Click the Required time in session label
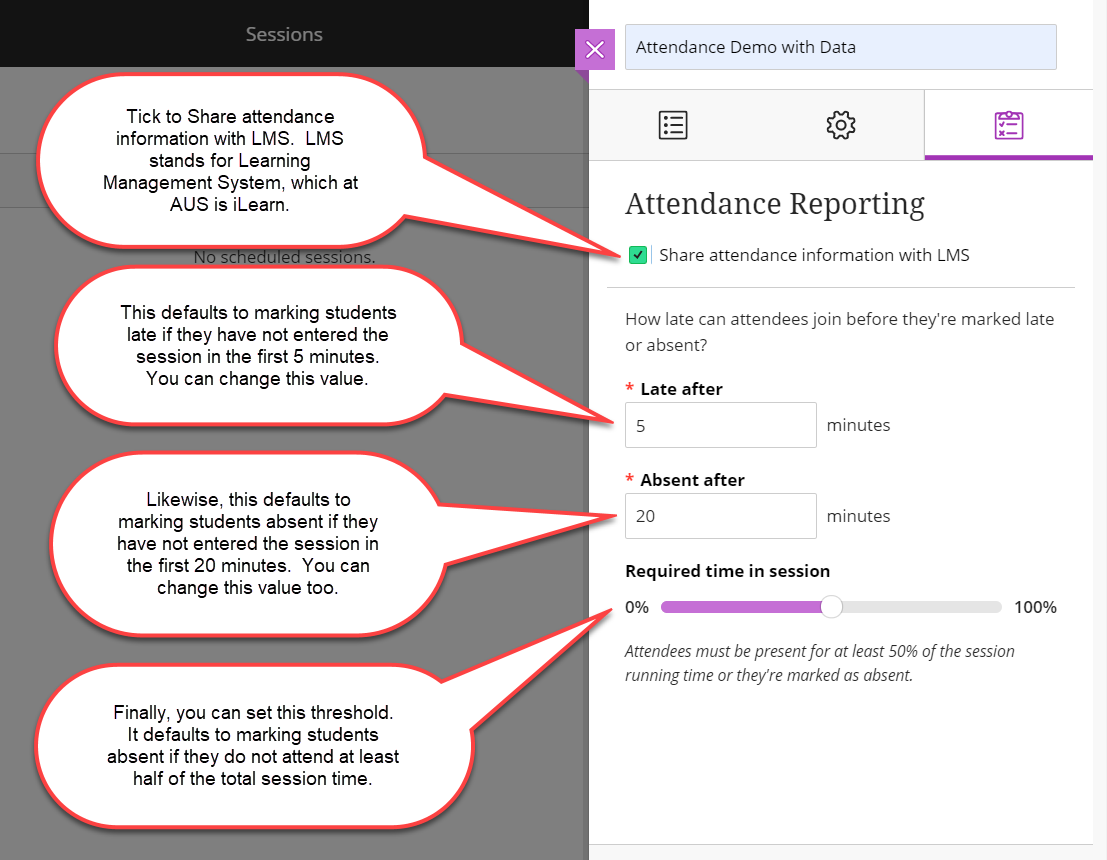1107x860 pixels. (727, 571)
